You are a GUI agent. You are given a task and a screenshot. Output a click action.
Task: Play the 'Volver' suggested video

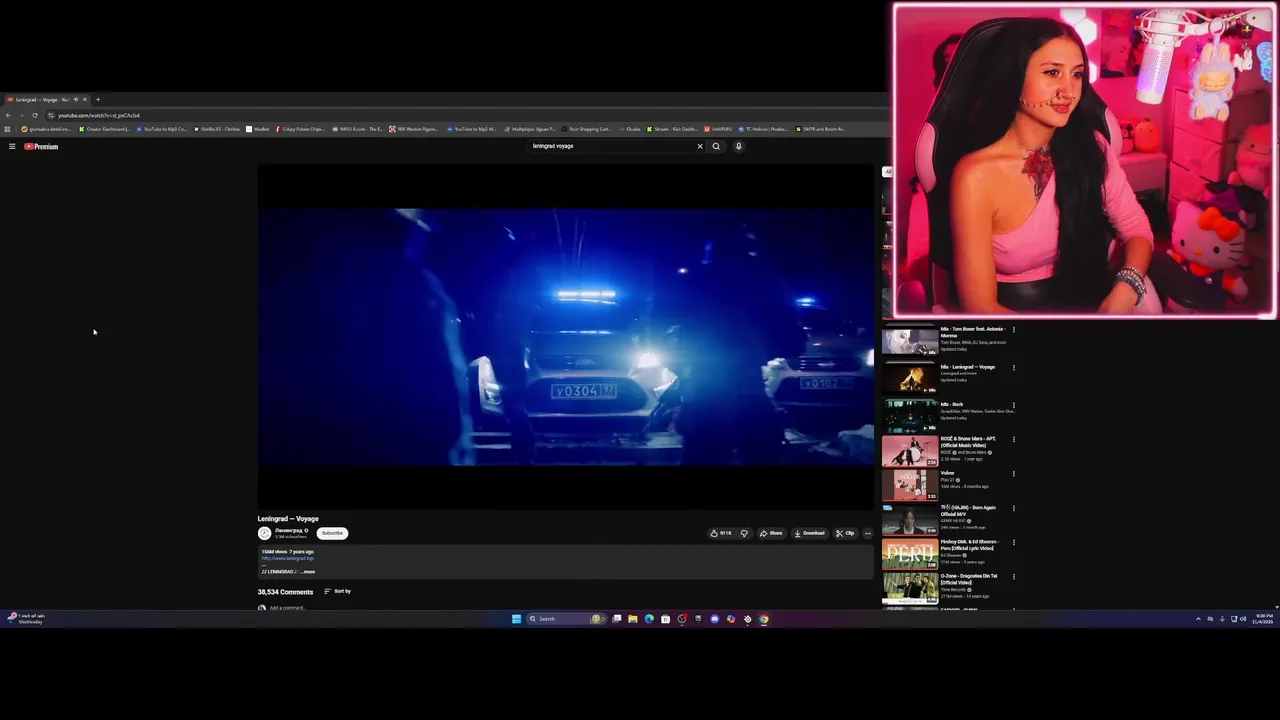click(x=910, y=485)
